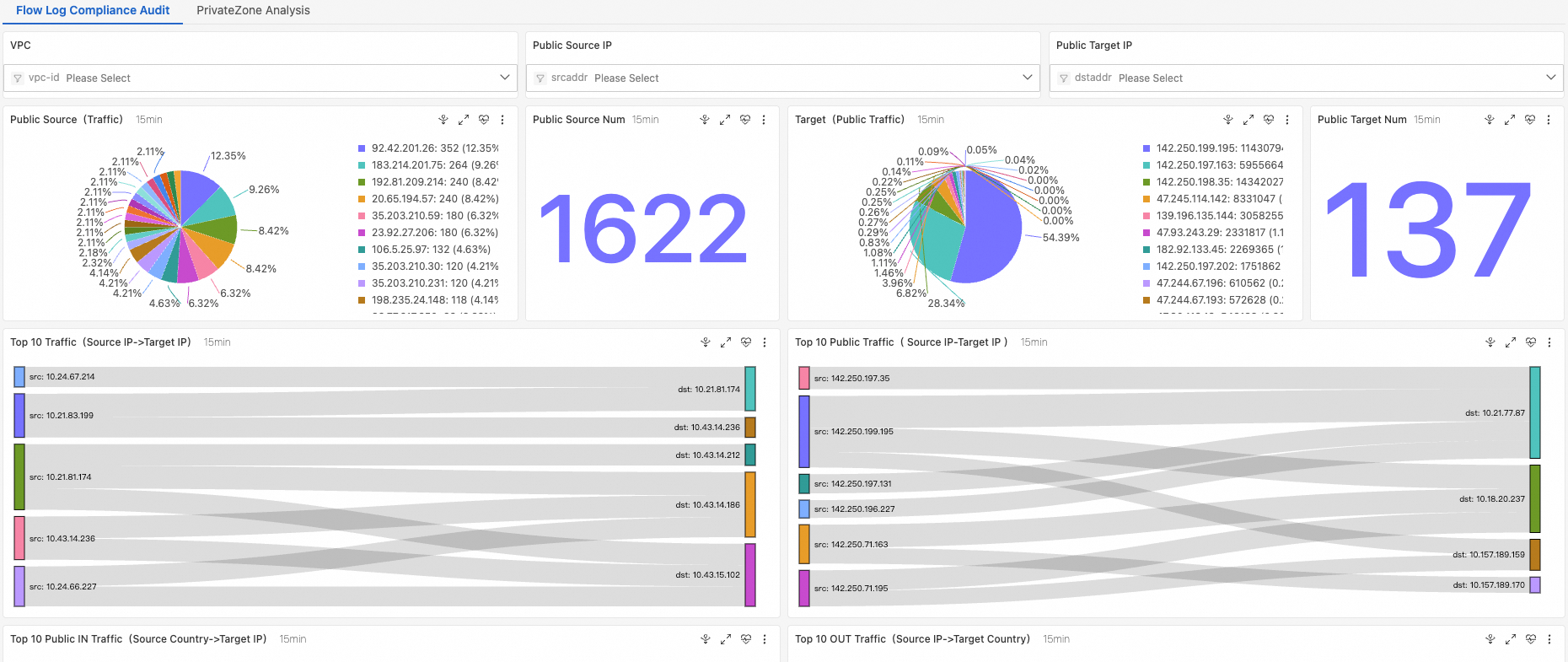Switch to the PrivateZone Analysis tab
This screenshot has width=1568, height=662.
coord(253,10)
